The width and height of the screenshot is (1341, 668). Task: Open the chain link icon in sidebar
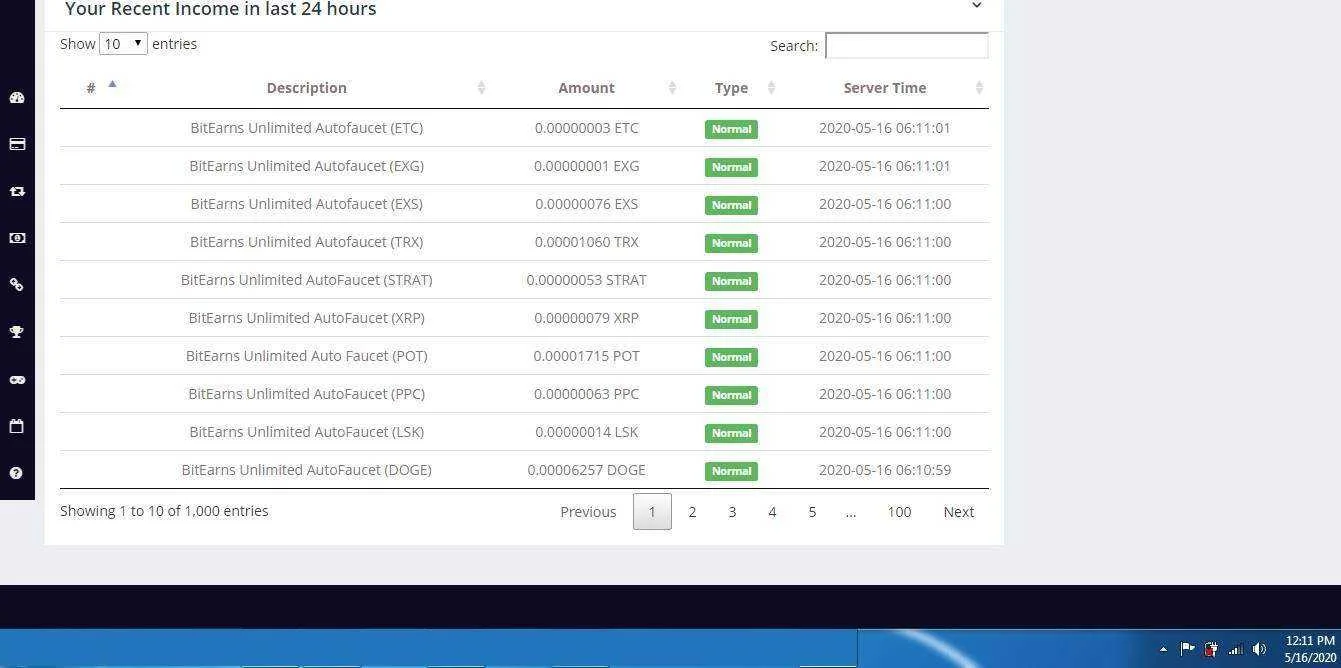(17, 285)
